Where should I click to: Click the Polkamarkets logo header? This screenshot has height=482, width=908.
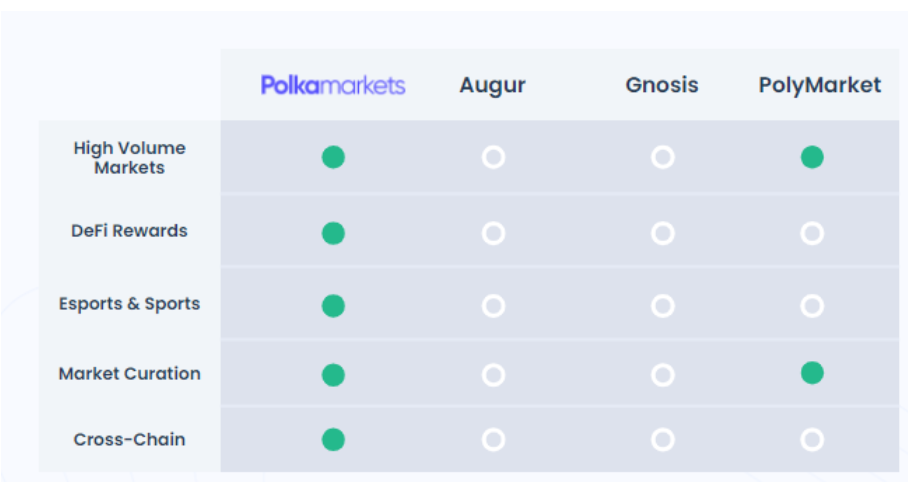[x=333, y=85]
